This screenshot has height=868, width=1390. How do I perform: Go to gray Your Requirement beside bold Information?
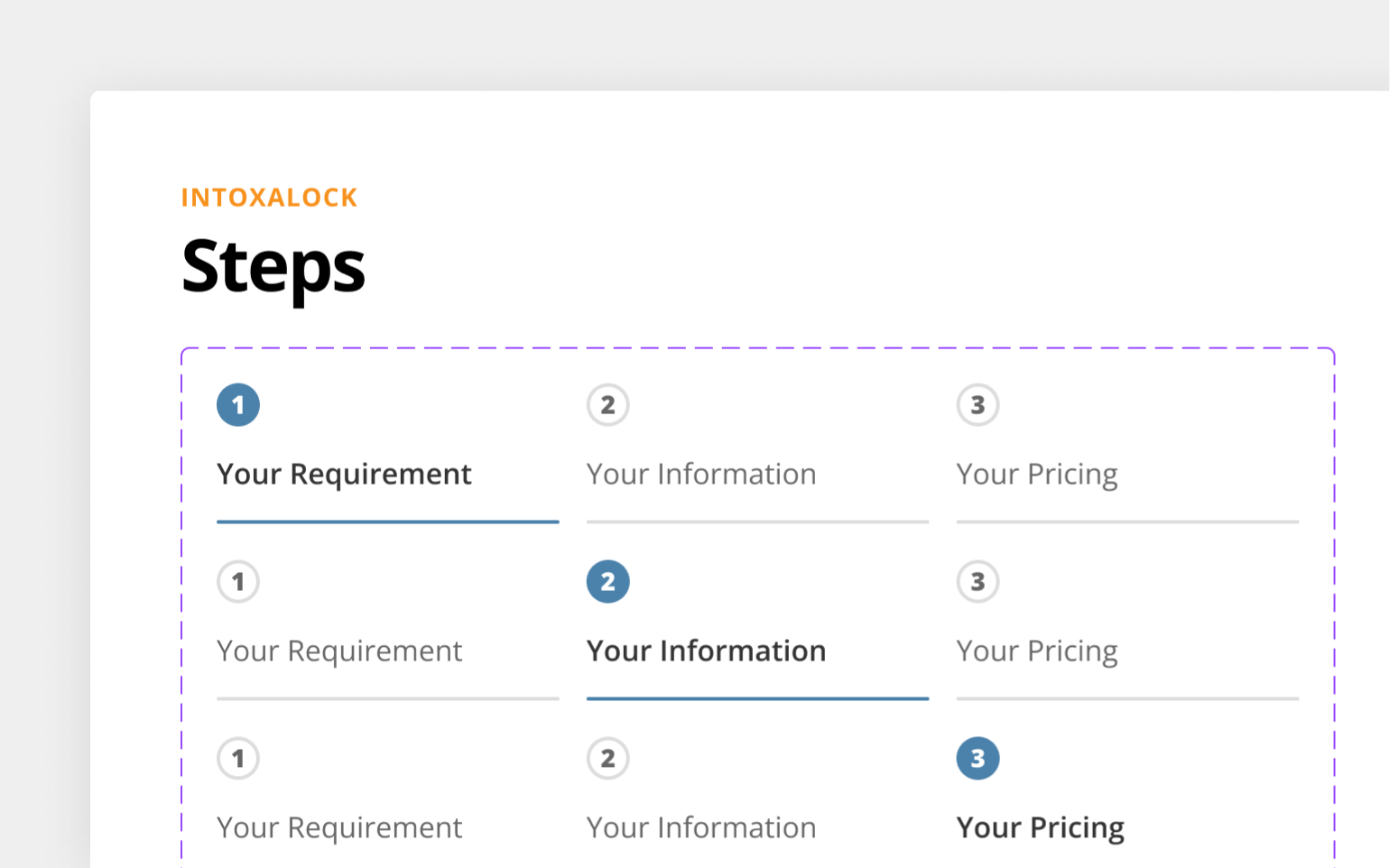point(339,651)
